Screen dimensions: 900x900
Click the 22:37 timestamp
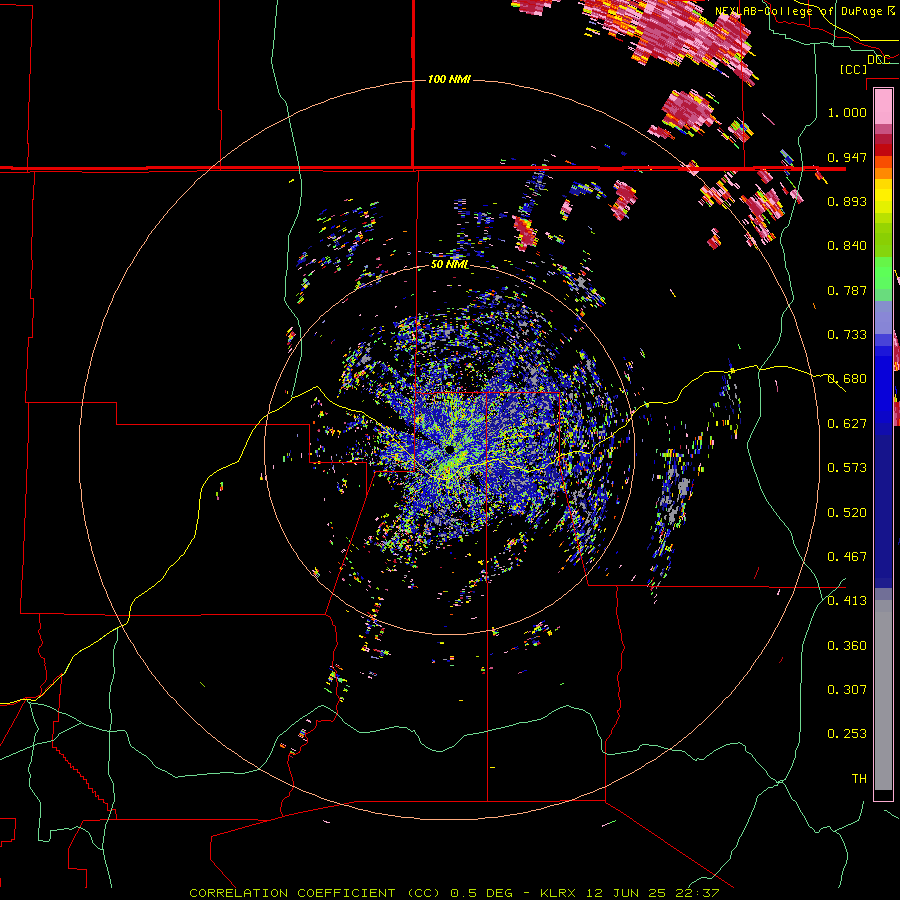coord(696,893)
